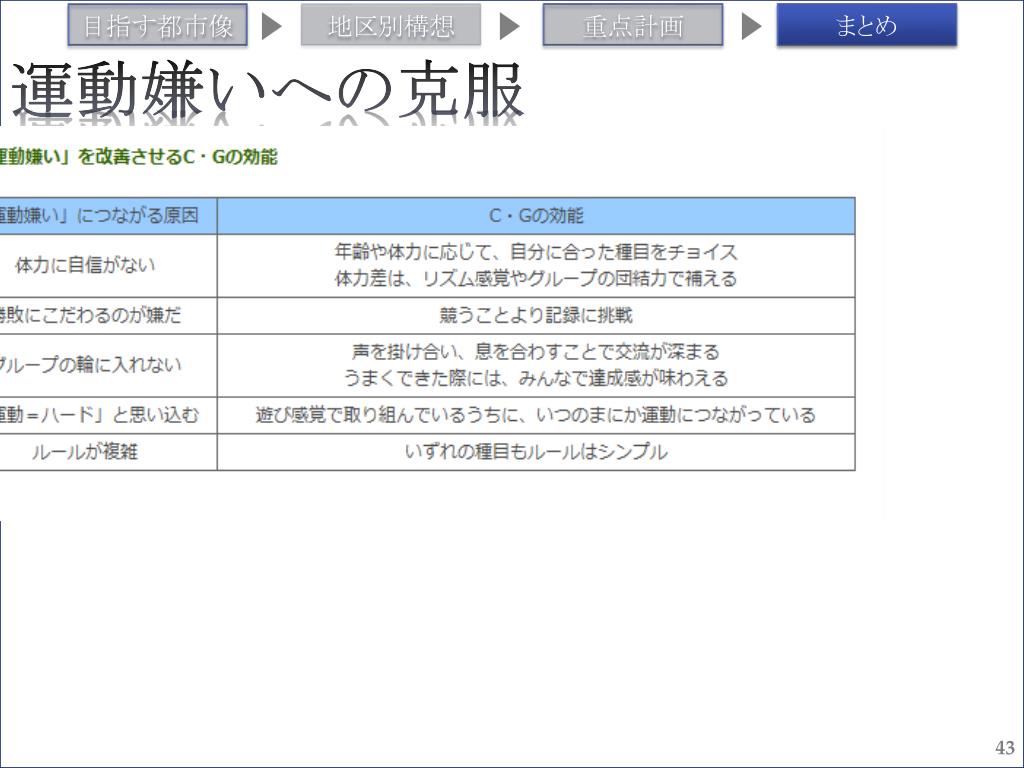The width and height of the screenshot is (1024, 768).
Task: Click the page number 43
Action: [1004, 748]
